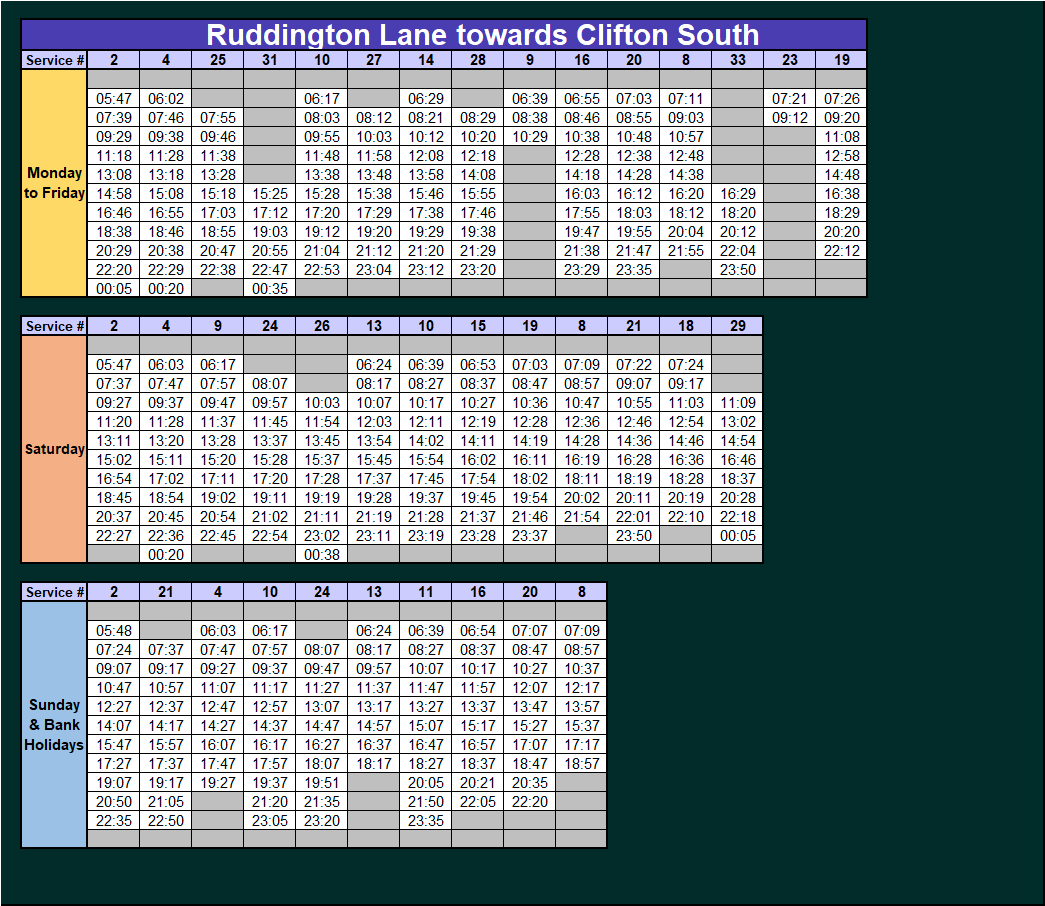Click 00:20 in the Monday to Friday table
Image resolution: width=1045 pixels, height=906 pixels.
[x=166, y=289]
